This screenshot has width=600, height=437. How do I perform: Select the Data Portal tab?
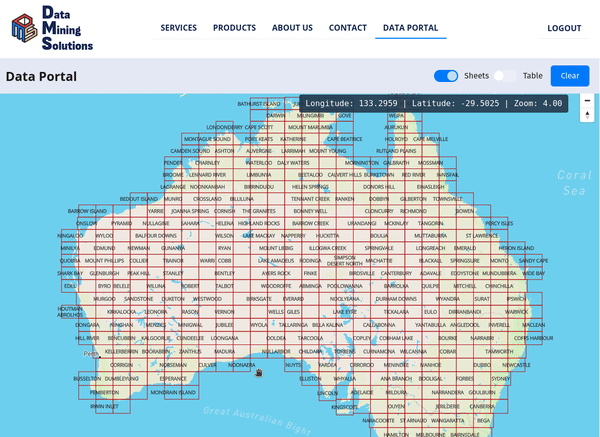(411, 28)
